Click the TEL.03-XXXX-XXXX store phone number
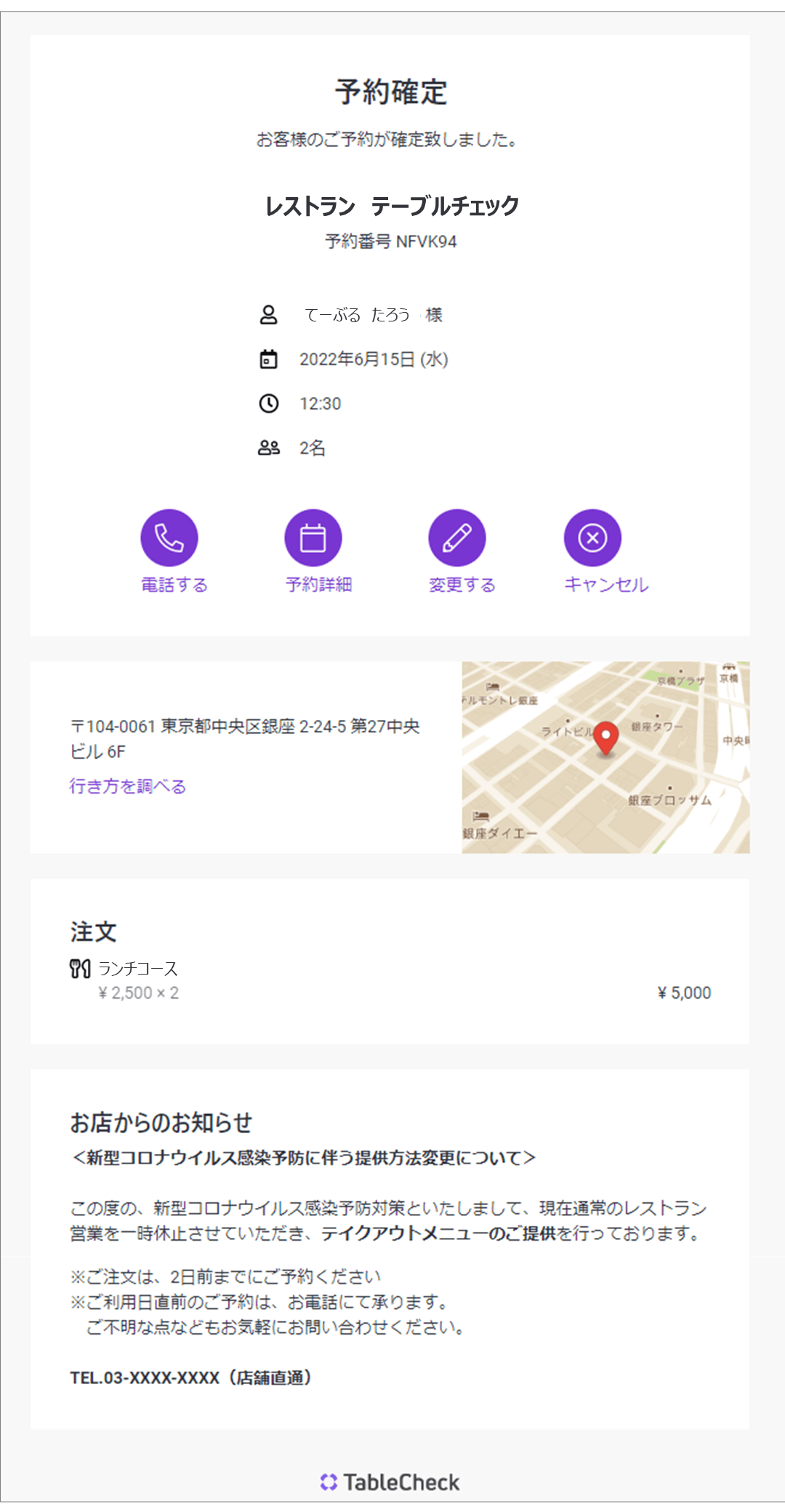Viewport: 785px width, 1512px height. point(145,1377)
